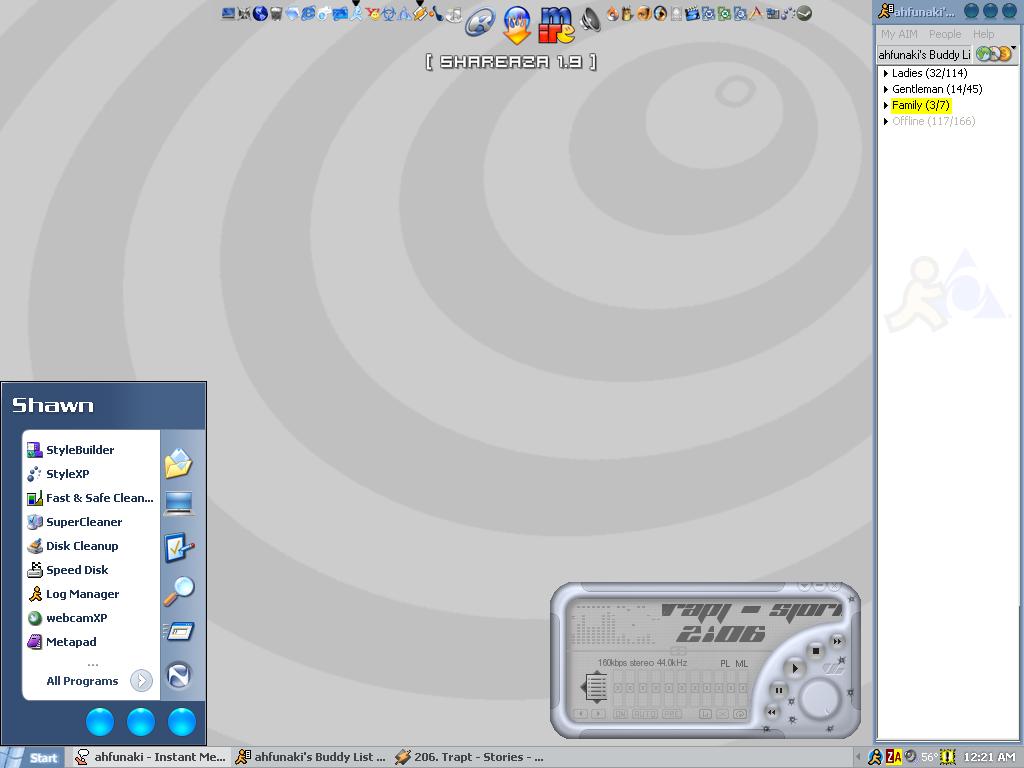Toggle the ML media library button
1024x768 pixels.
click(742, 663)
